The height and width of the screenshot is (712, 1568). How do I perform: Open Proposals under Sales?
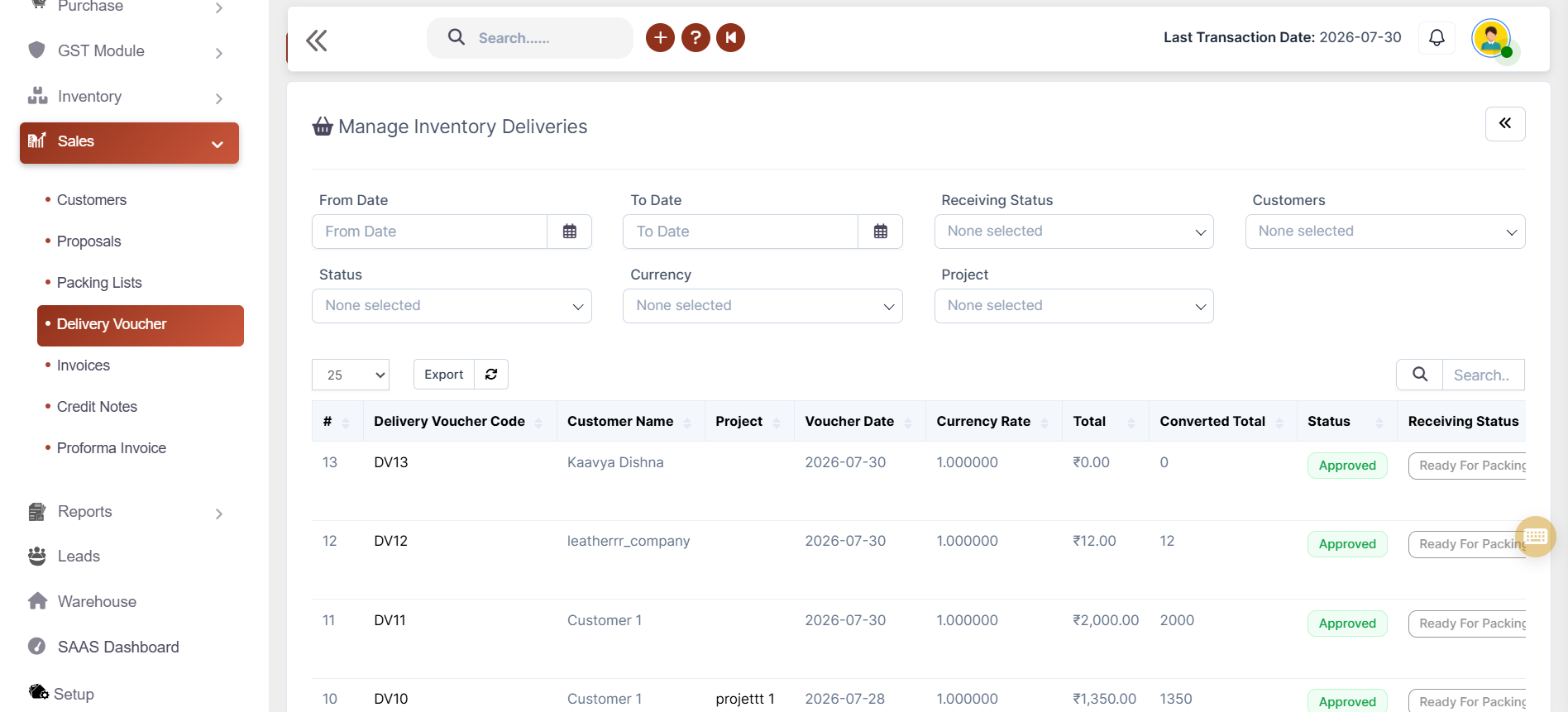[89, 241]
